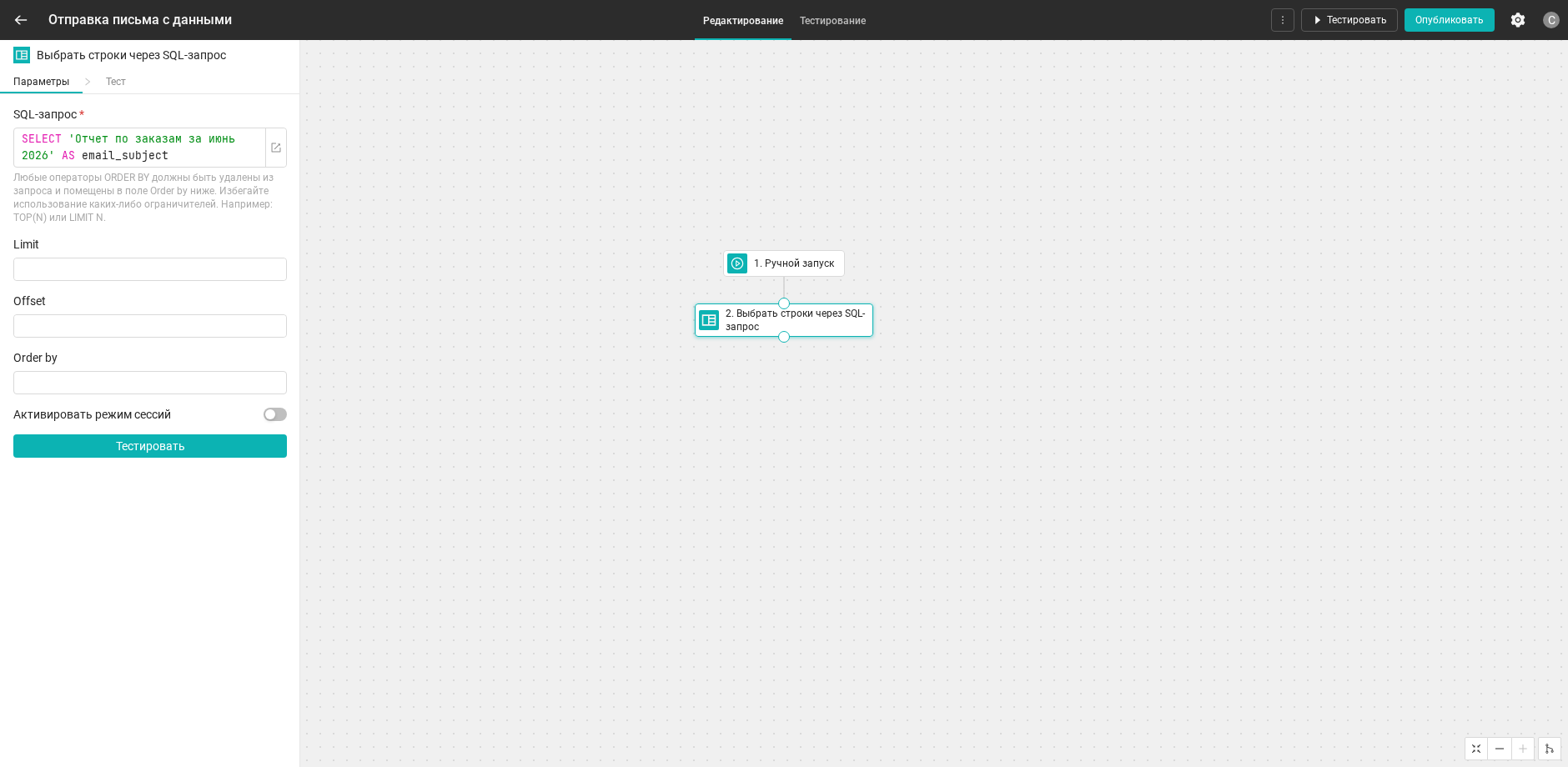
Task: Switch to the Тест step tab
Action: click(x=116, y=82)
